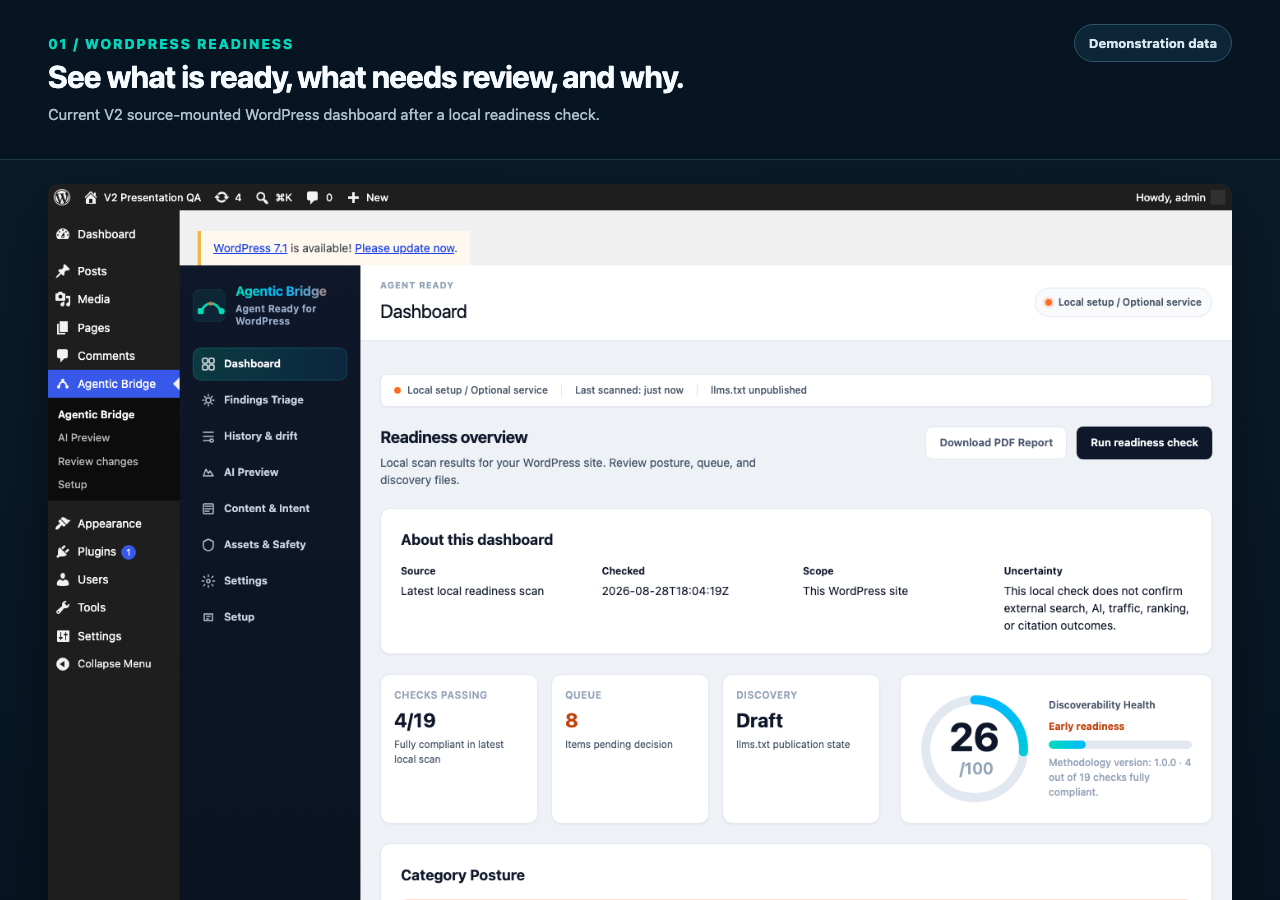Click the WordPress Settings sliders icon
1280x900 pixels.
[x=63, y=636]
